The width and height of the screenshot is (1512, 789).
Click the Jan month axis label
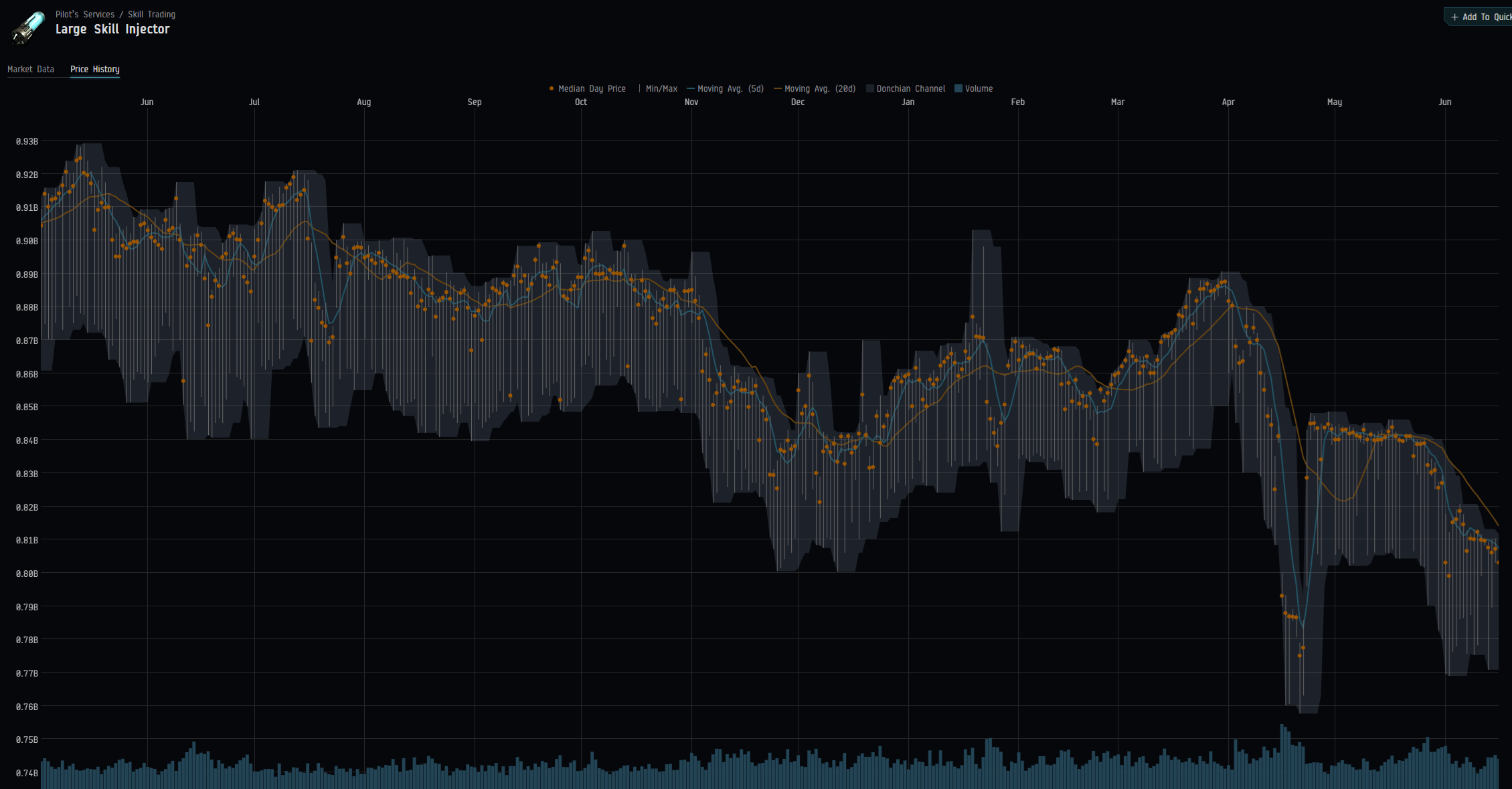tap(908, 102)
